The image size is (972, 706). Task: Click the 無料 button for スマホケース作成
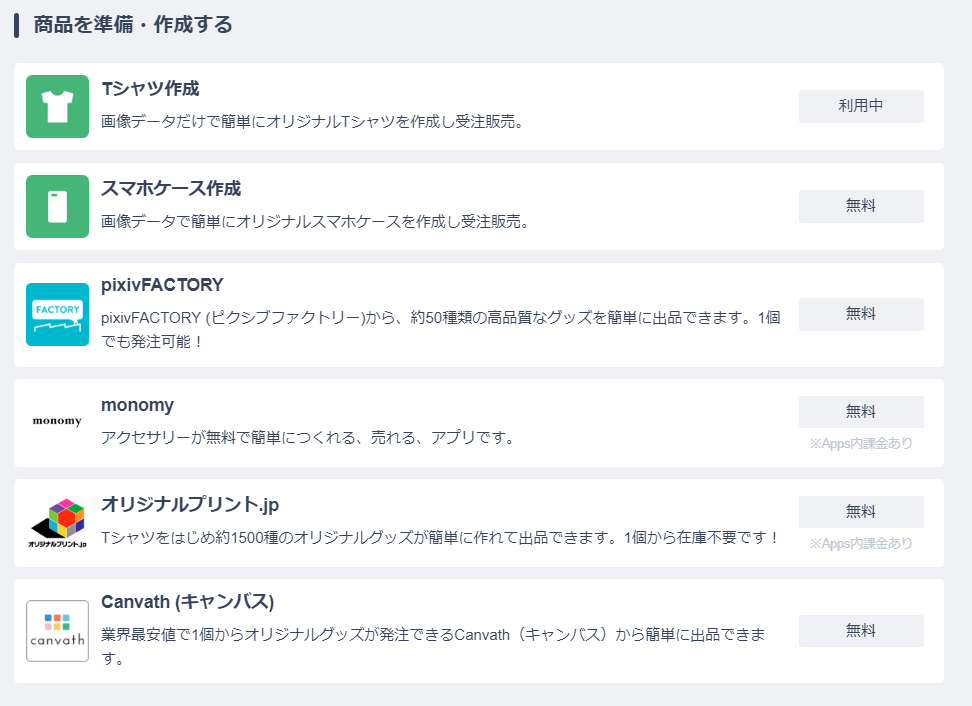(861, 206)
